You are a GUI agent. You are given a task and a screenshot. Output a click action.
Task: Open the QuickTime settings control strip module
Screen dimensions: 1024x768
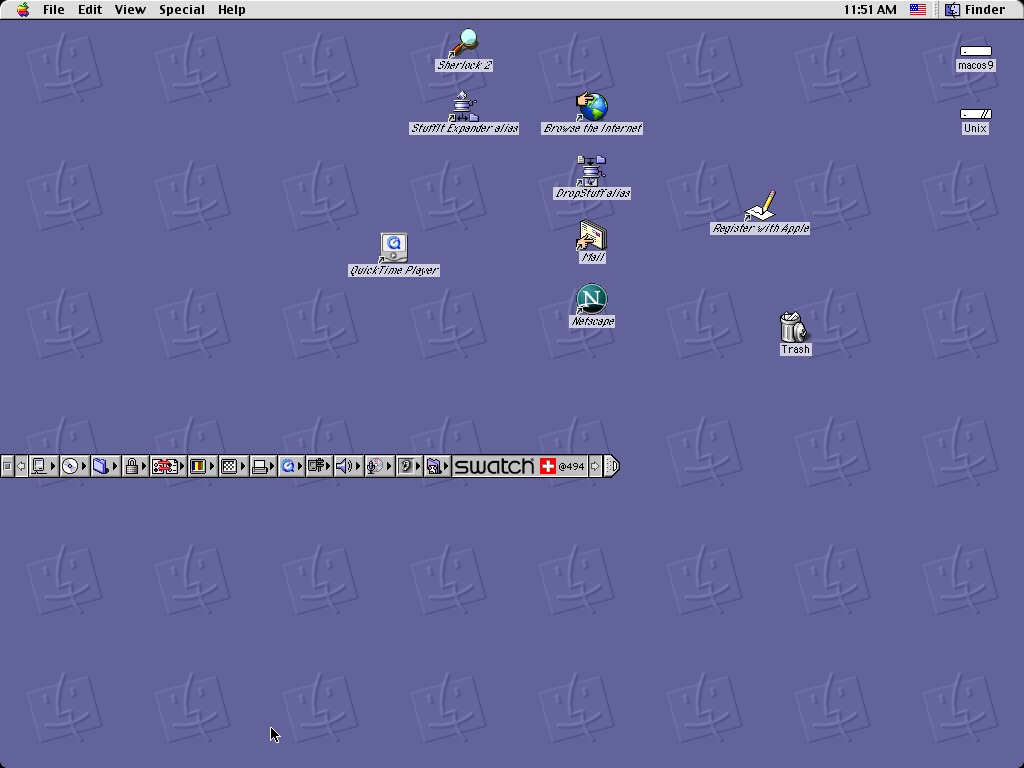click(292, 466)
